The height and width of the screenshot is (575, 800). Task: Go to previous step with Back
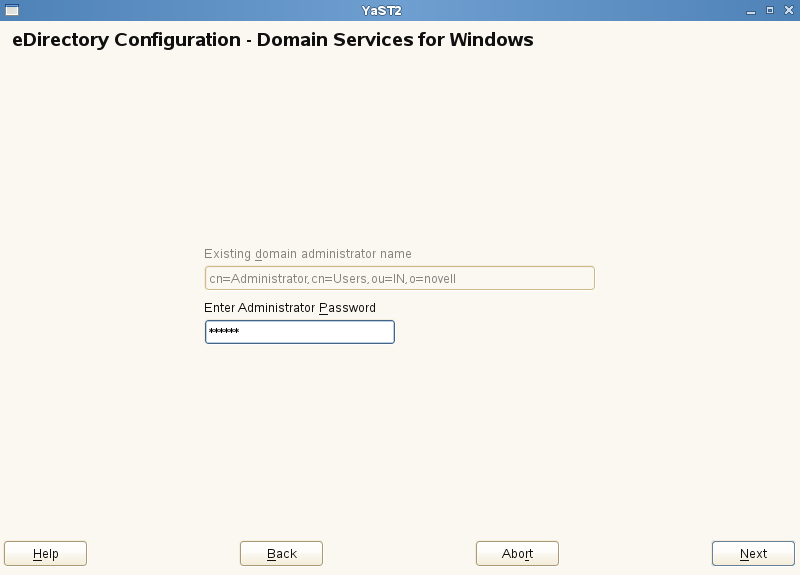click(281, 553)
